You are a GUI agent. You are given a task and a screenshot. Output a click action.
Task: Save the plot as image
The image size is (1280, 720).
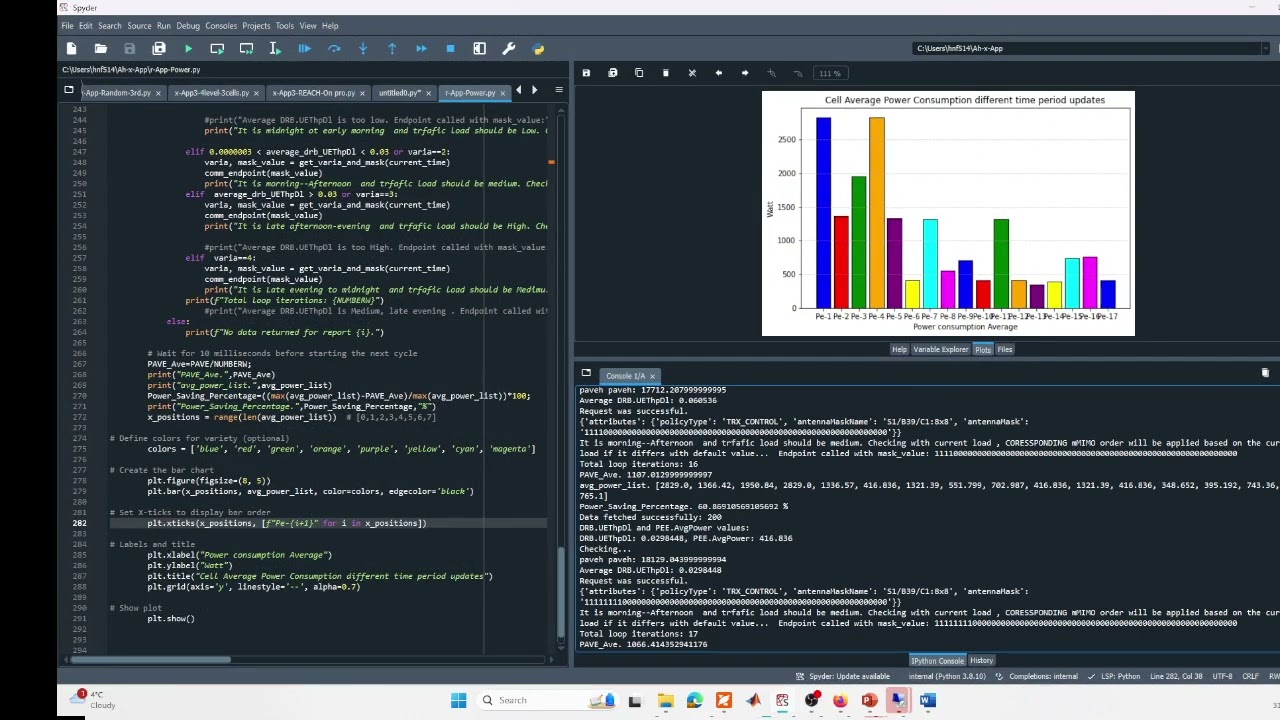pyautogui.click(x=586, y=73)
